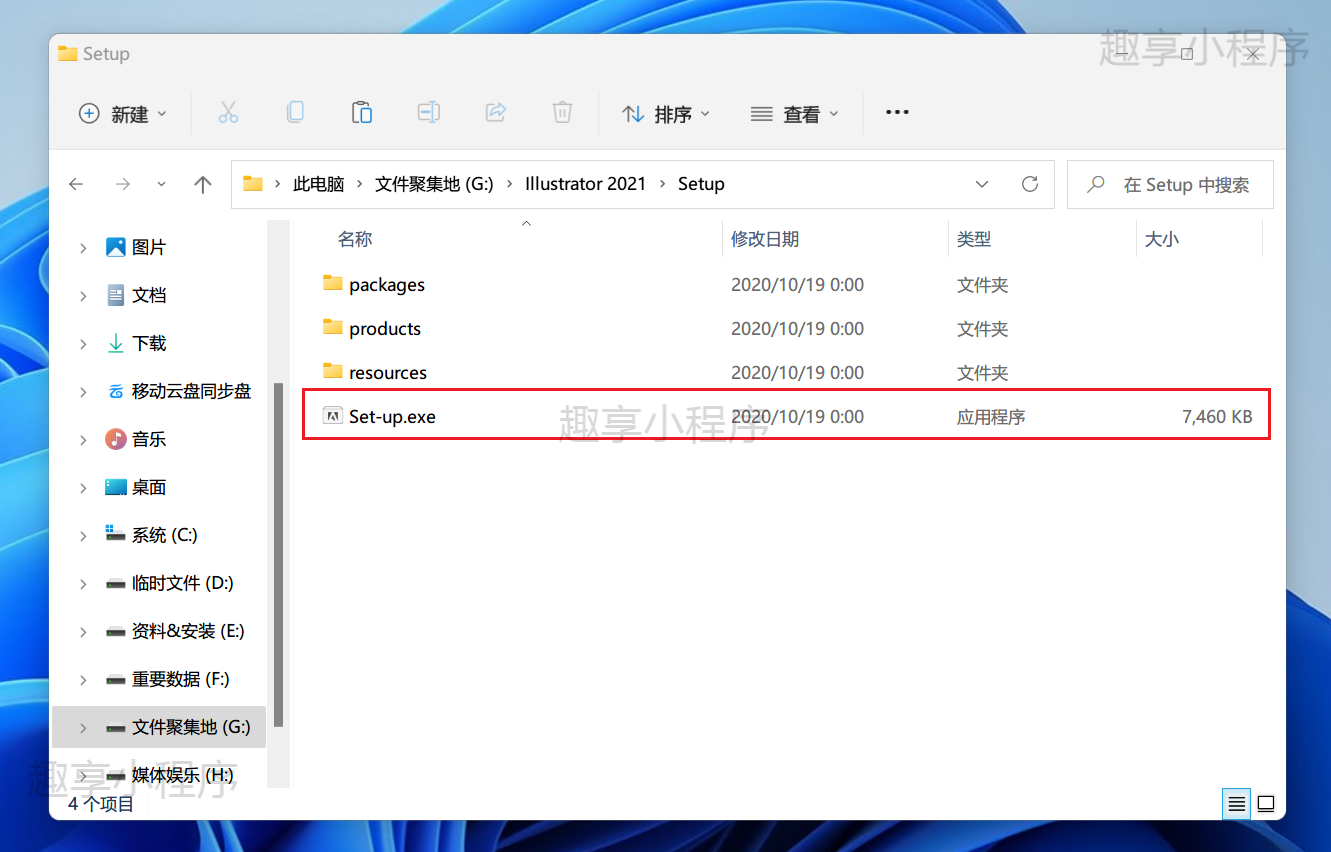Screen dimensions: 1331x852
Task: Go forward with the right arrow
Action: 123,184
